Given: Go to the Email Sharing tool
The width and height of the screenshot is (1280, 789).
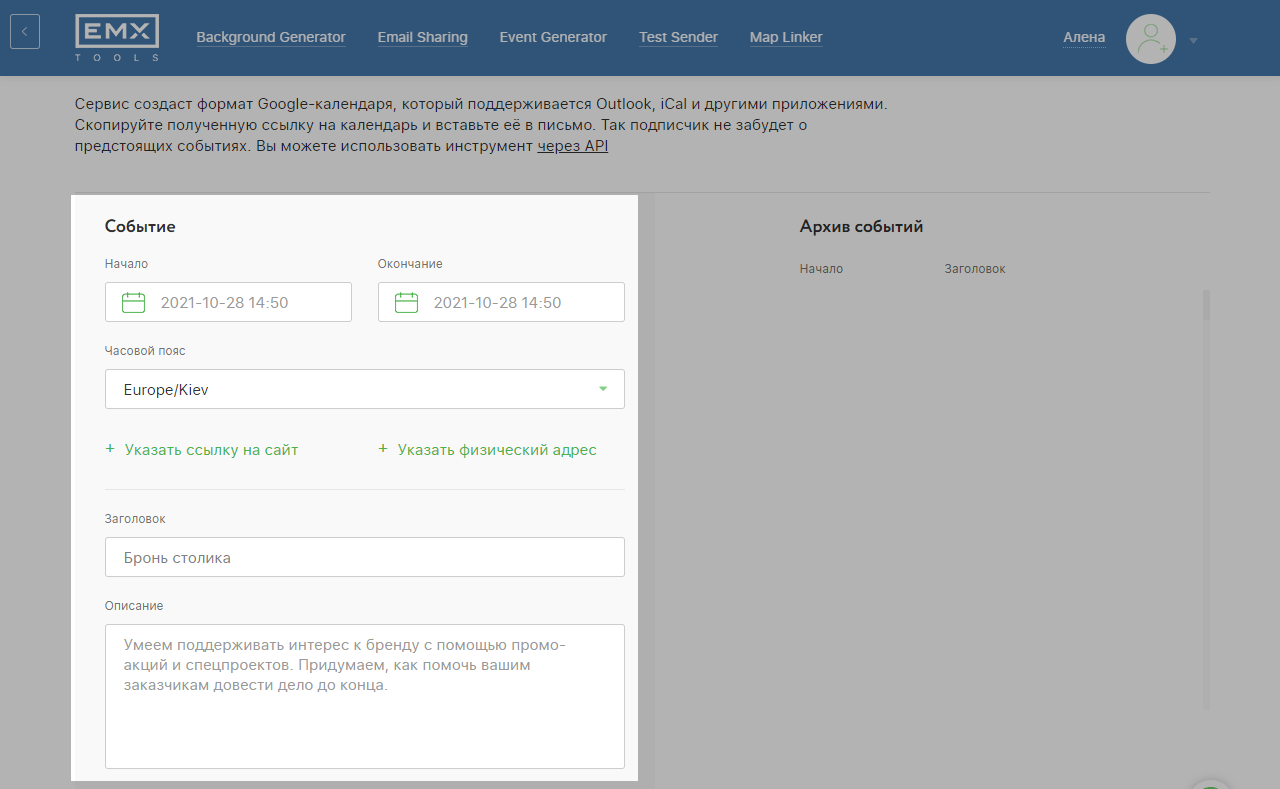Looking at the screenshot, I should (x=422, y=37).
